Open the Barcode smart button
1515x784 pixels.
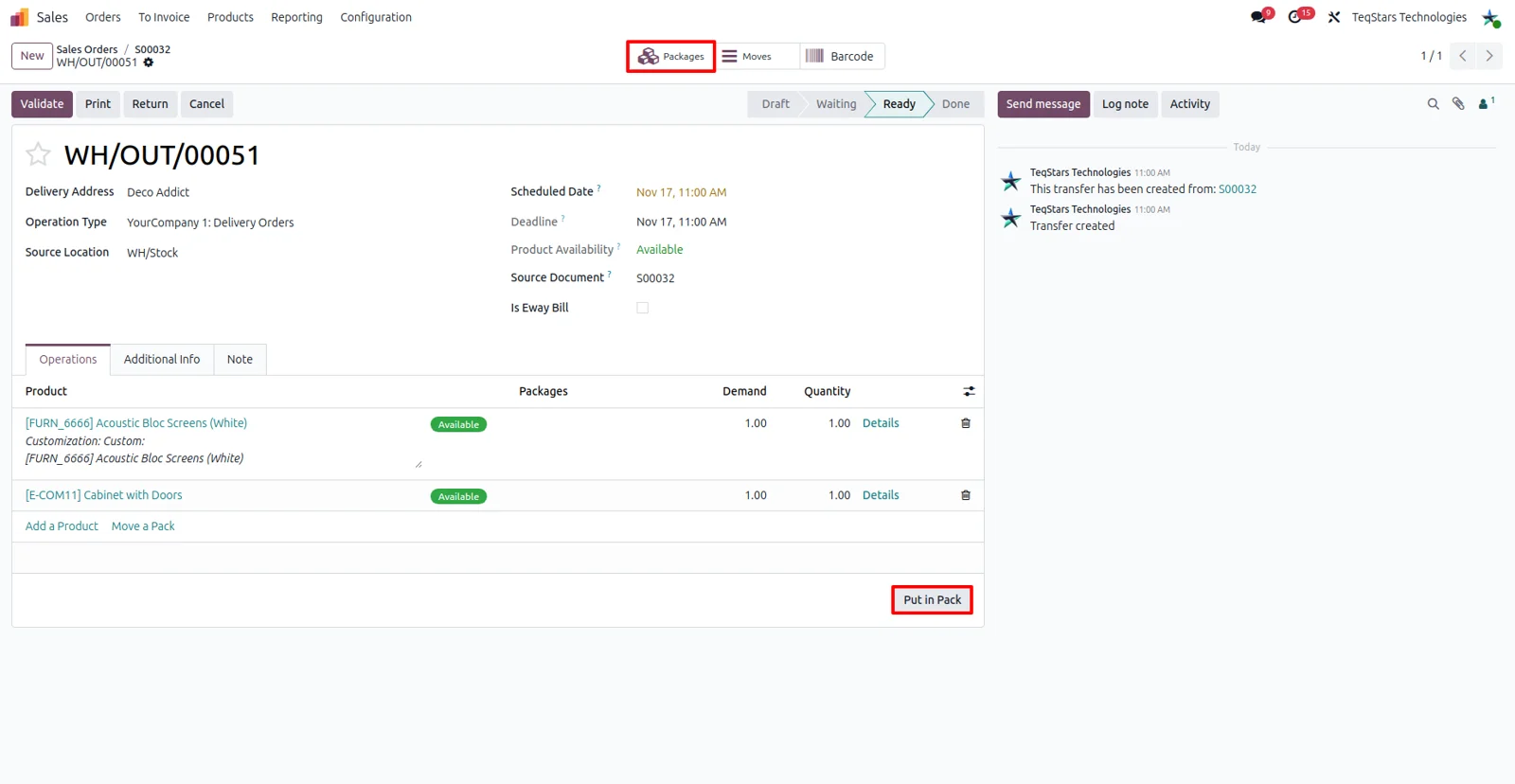click(842, 57)
